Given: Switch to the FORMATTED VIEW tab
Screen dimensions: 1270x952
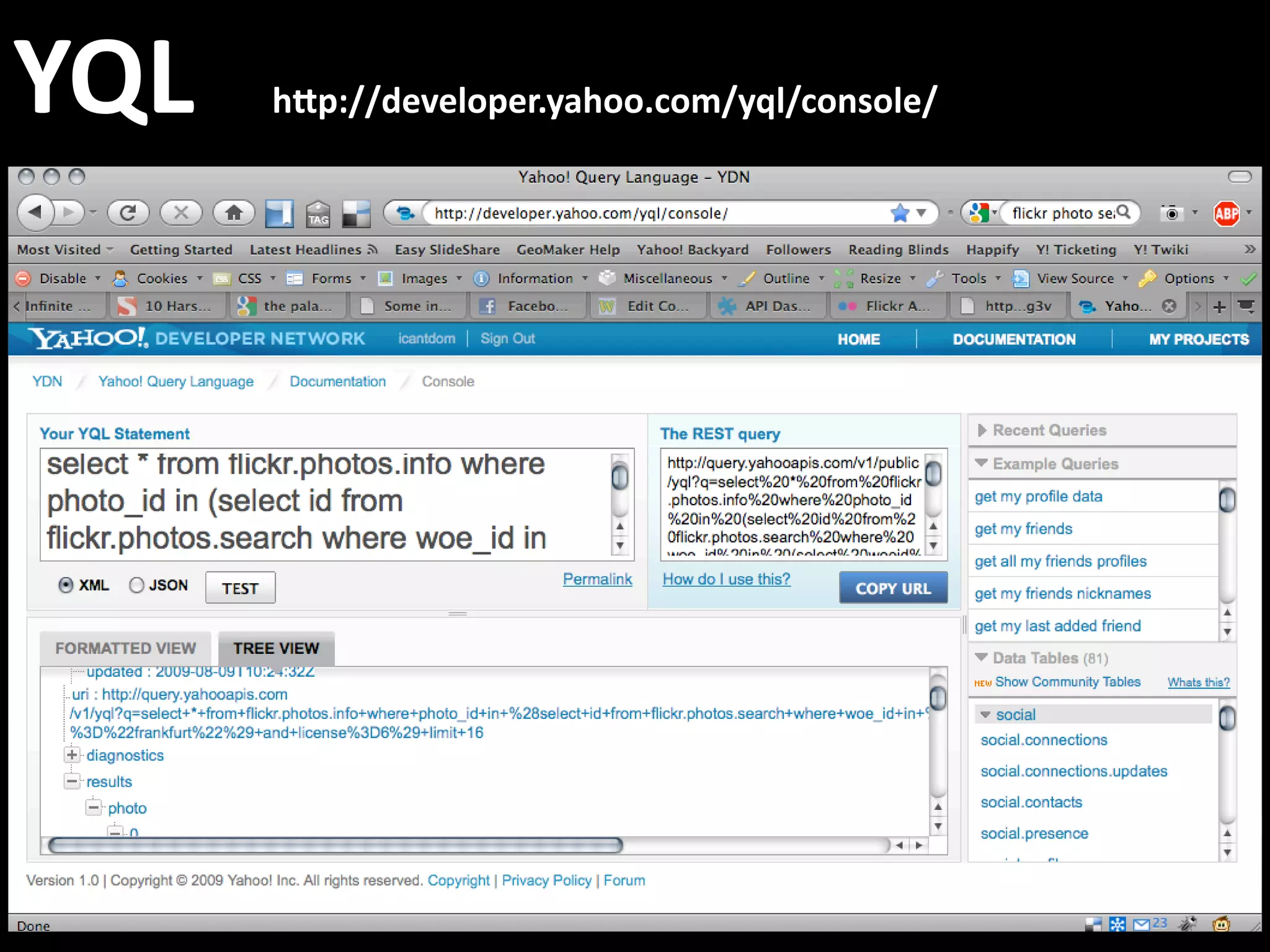Looking at the screenshot, I should click(x=125, y=648).
